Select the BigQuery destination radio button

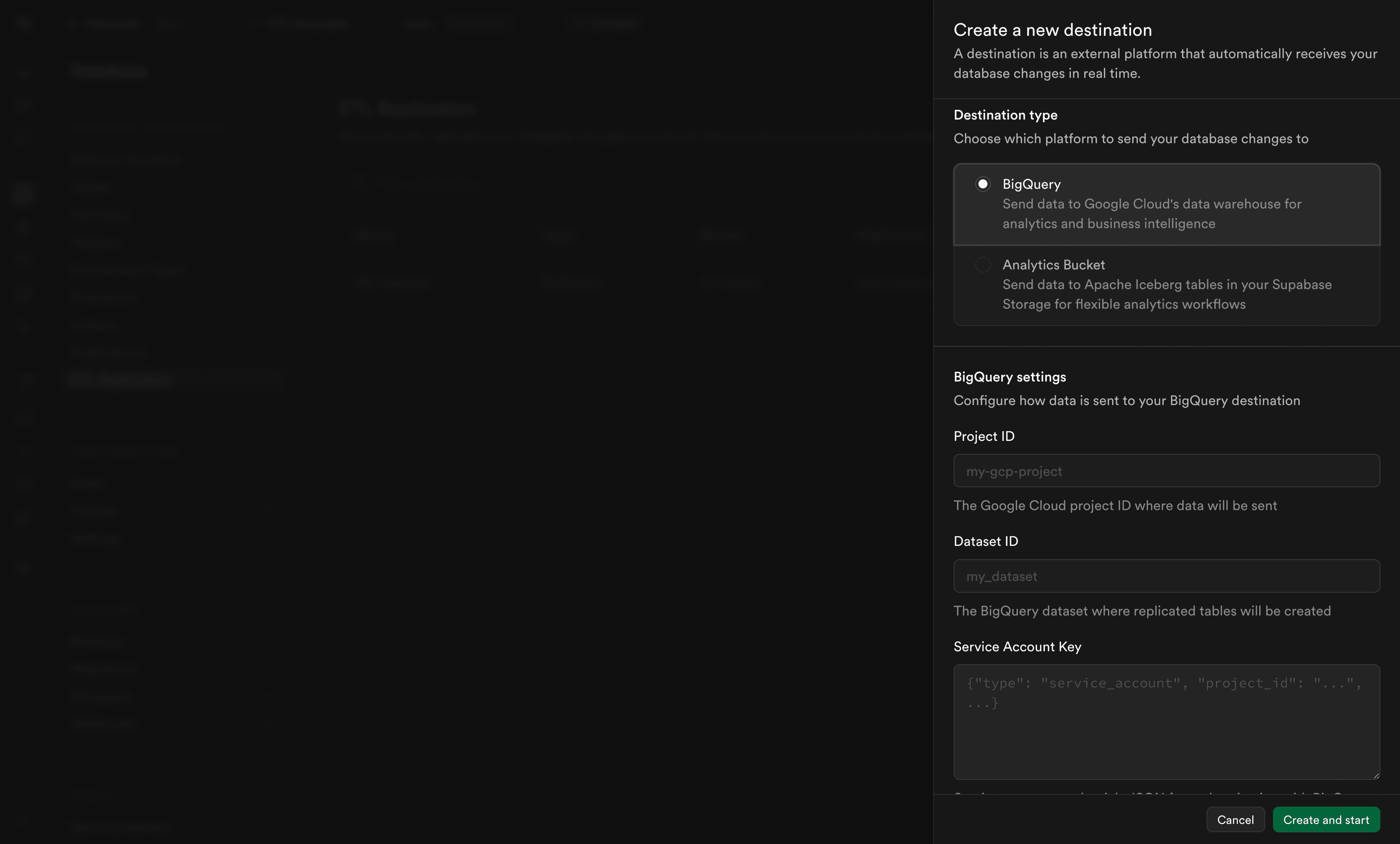984,184
